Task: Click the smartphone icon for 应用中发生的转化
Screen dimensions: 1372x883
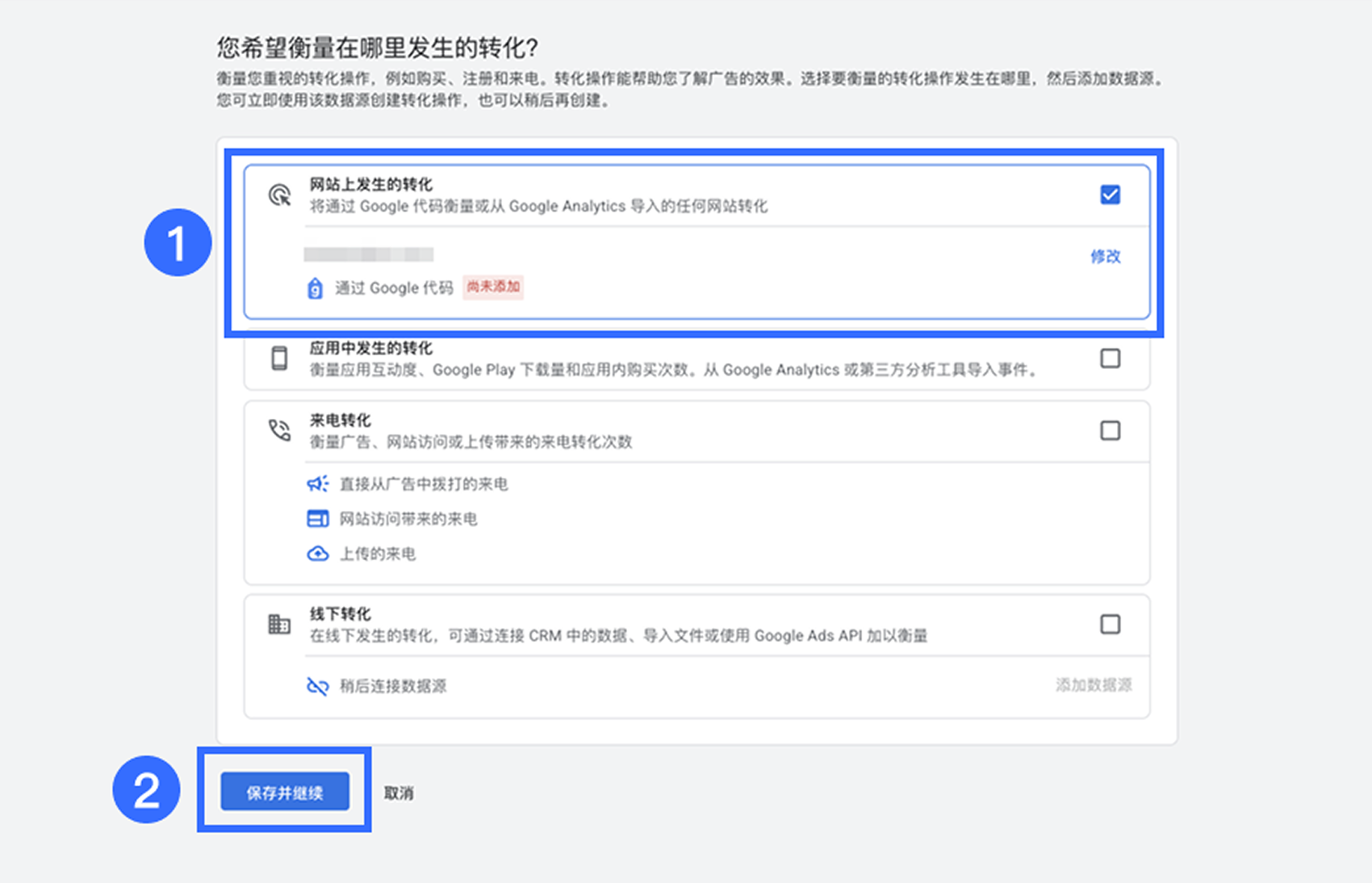Action: click(279, 358)
